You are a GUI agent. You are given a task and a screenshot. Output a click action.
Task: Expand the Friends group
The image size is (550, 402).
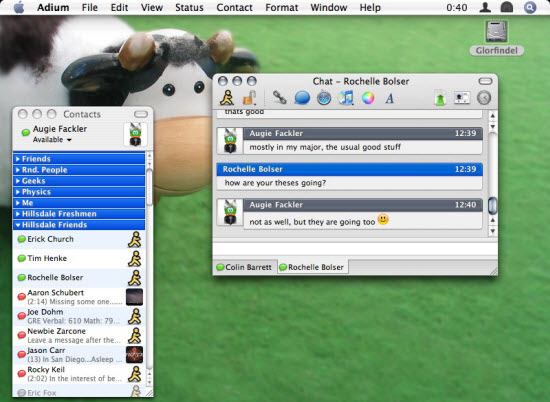[79, 159]
